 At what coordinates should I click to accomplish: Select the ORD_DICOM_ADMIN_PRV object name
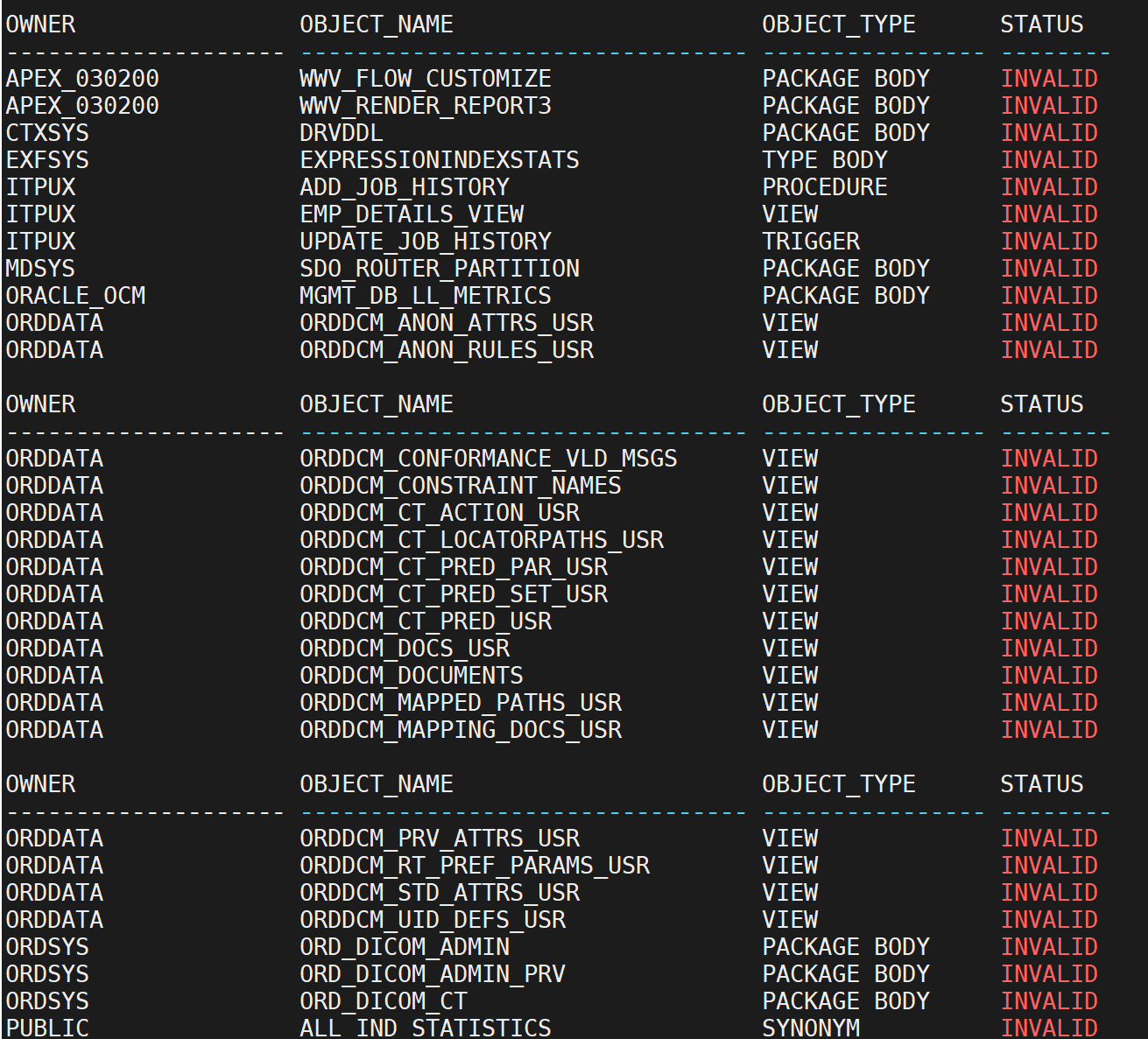(433, 974)
